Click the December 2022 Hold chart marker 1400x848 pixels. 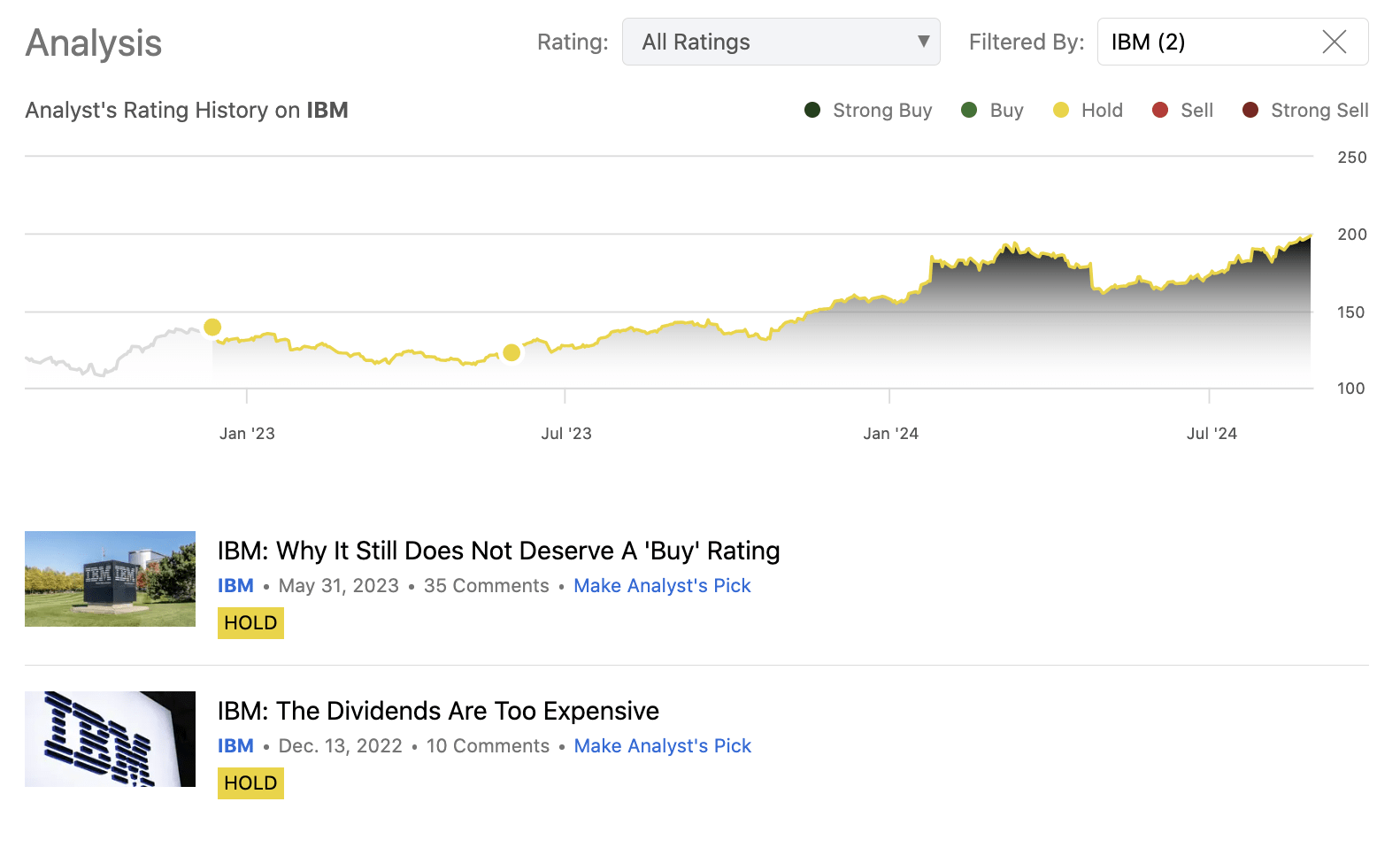[x=212, y=328]
